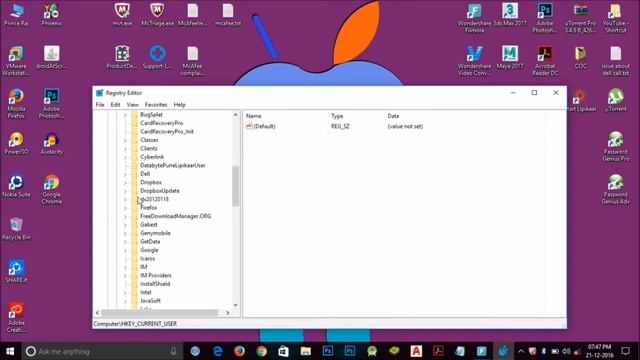
Task: Select the InstallShield key
Action: (155, 284)
